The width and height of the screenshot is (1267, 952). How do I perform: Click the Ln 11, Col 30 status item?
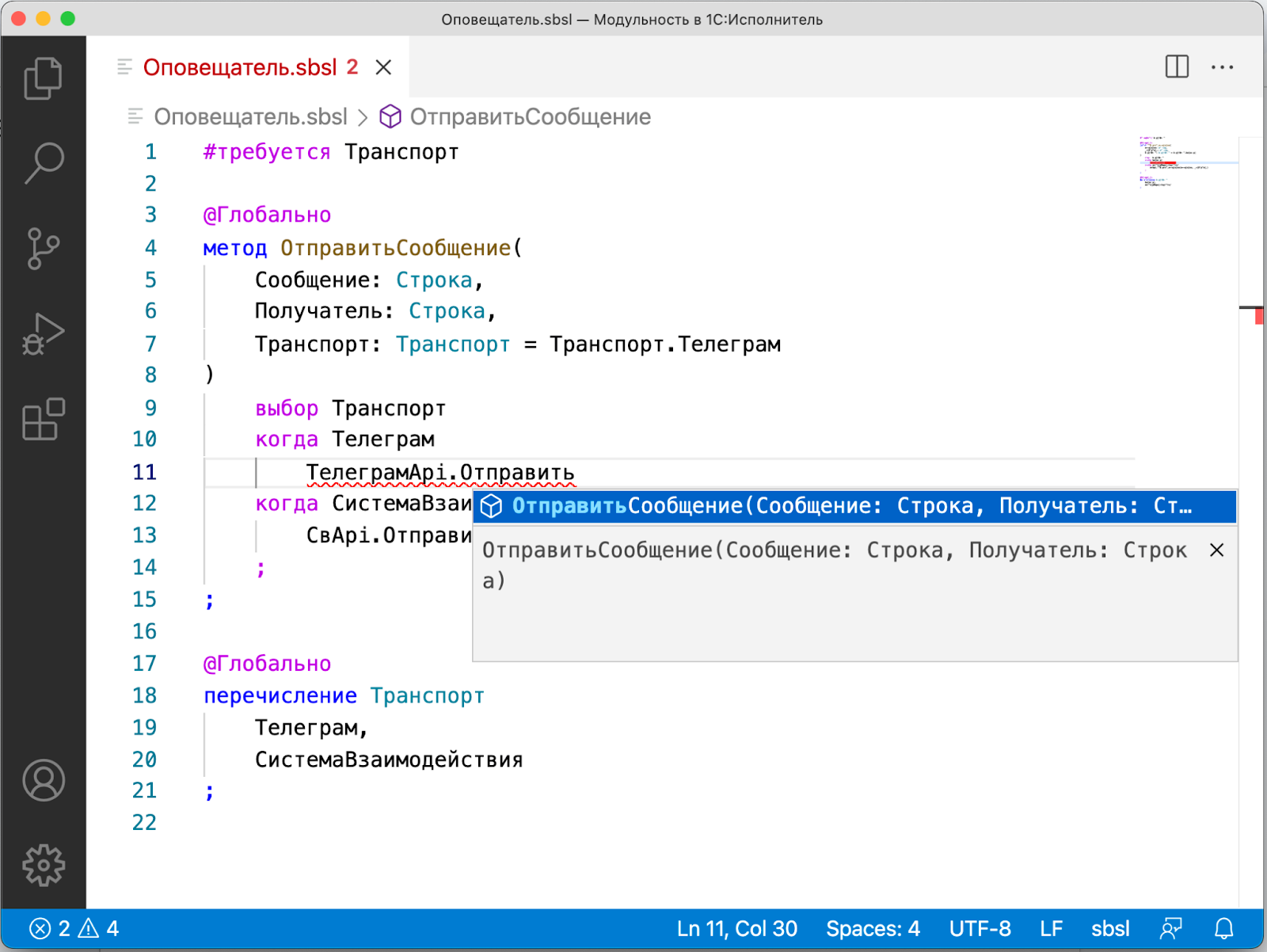pos(736,928)
